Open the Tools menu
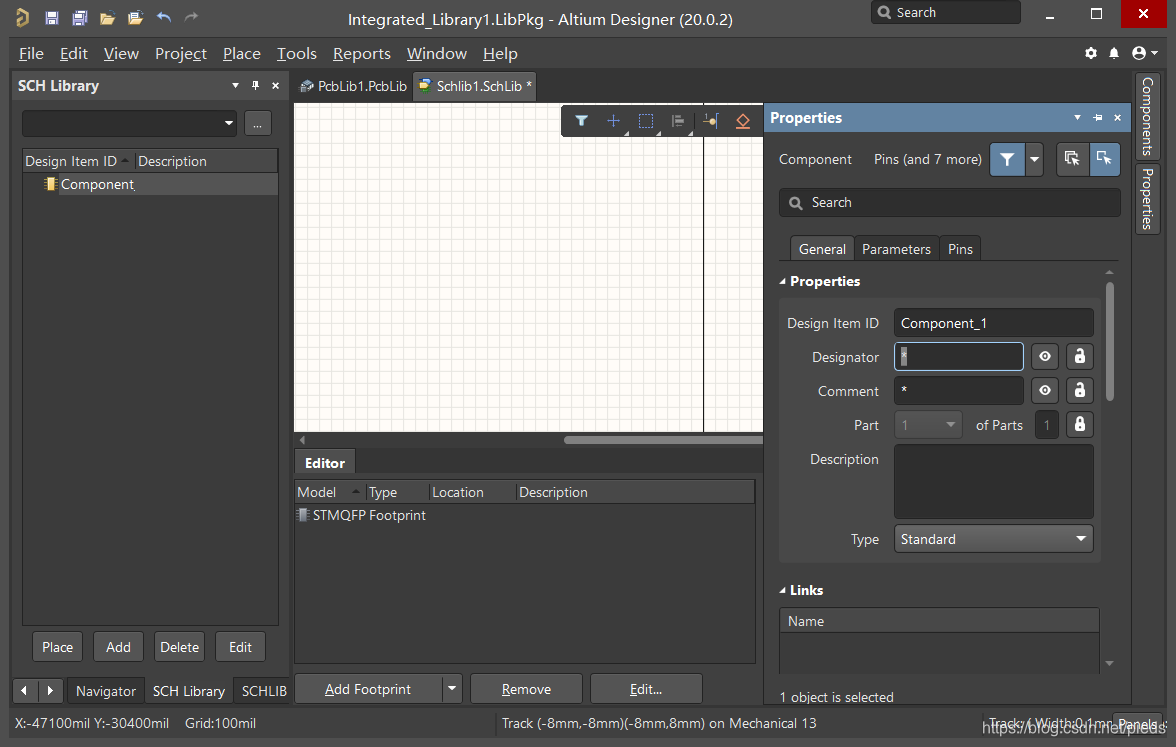Image resolution: width=1176 pixels, height=747 pixels. point(296,53)
